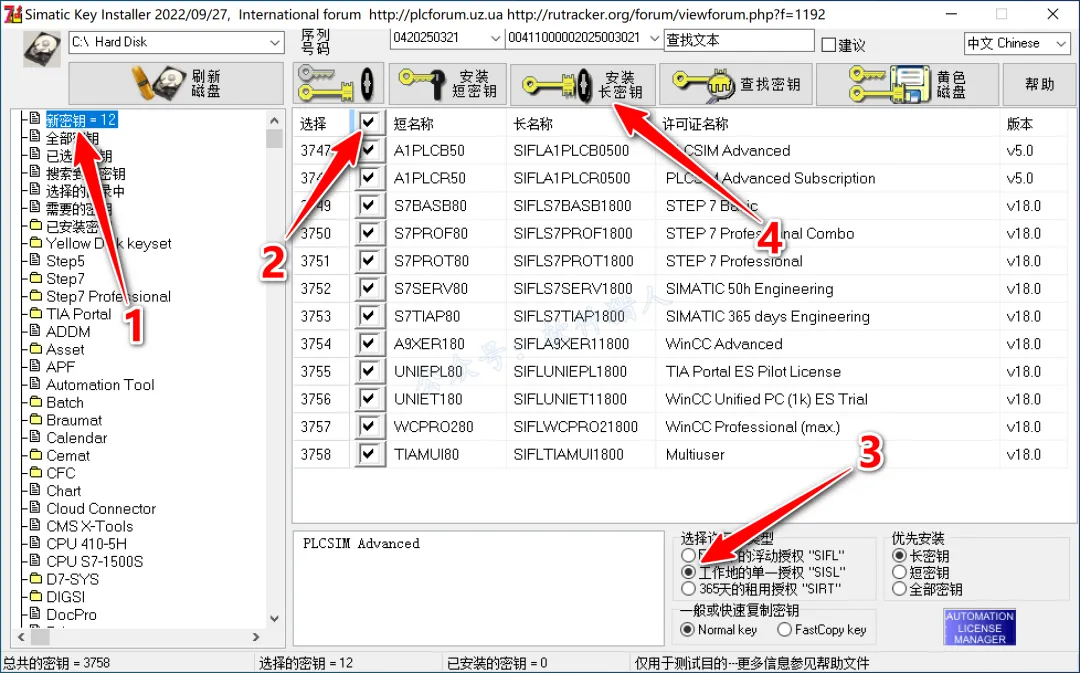Uncheck the A1PLCB50 row checkbox

(368, 150)
